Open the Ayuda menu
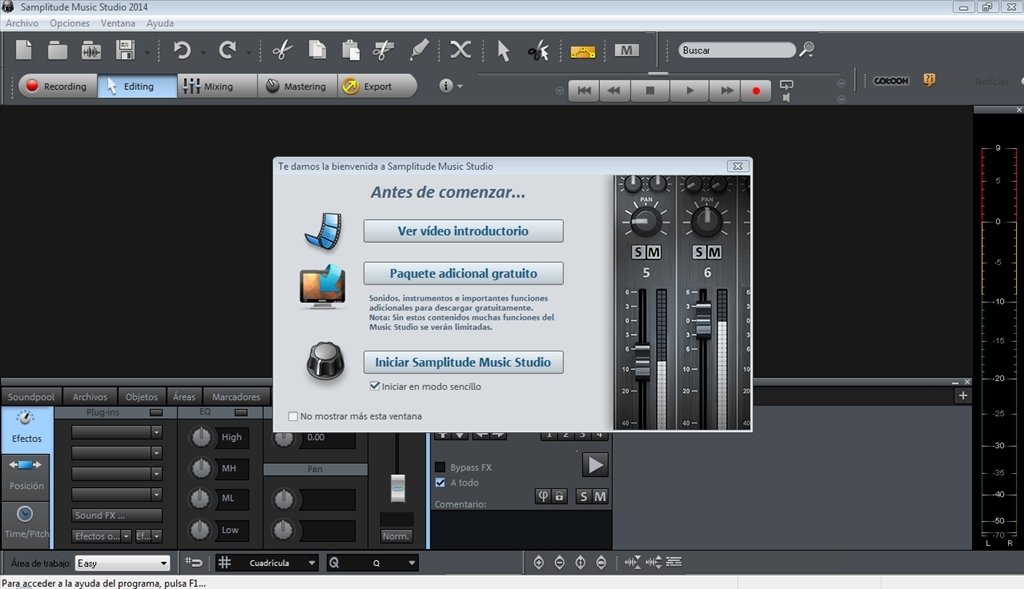This screenshot has width=1024, height=589. 160,23
